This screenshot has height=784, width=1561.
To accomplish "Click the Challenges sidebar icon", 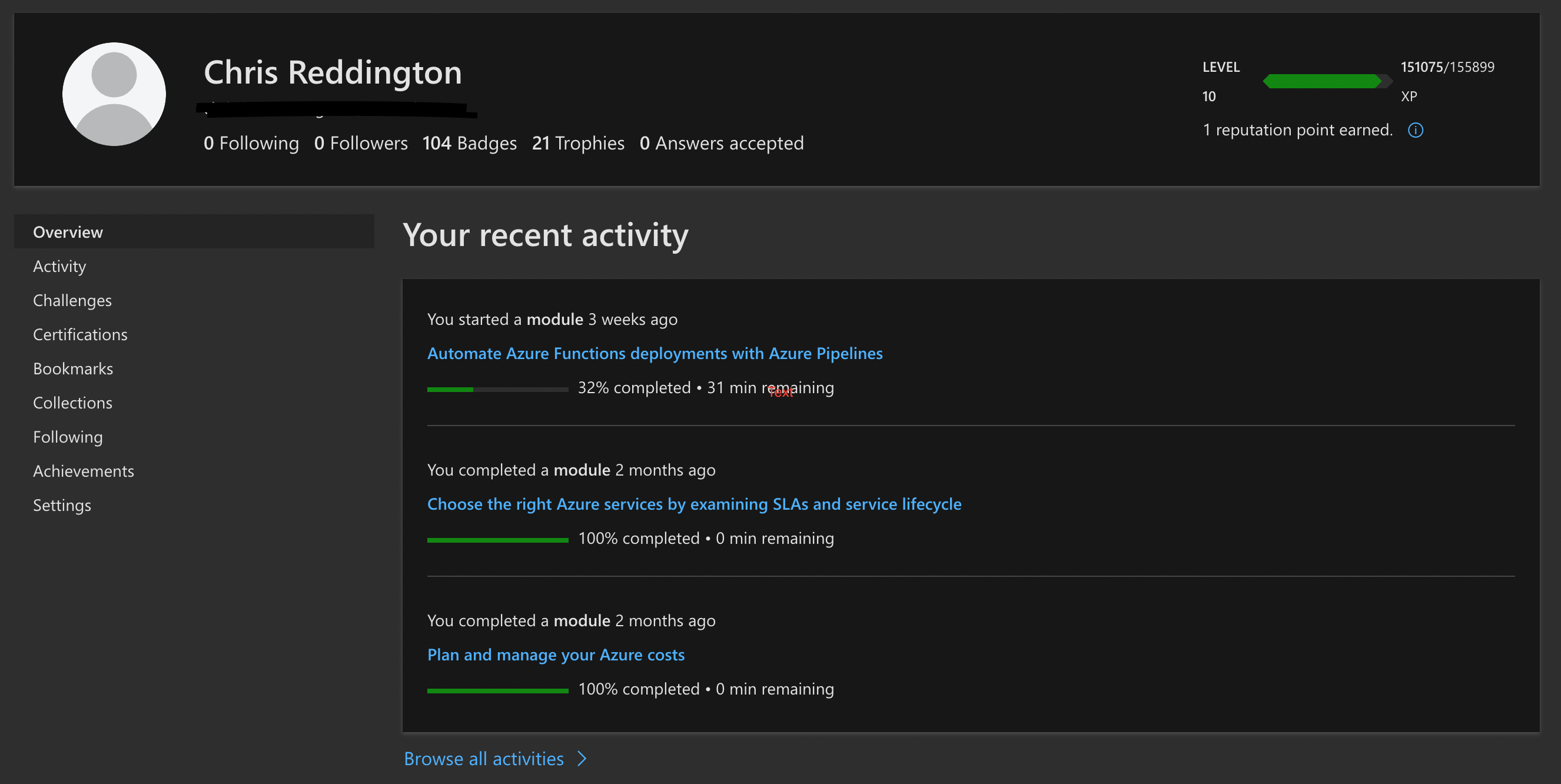I will click(x=72, y=300).
